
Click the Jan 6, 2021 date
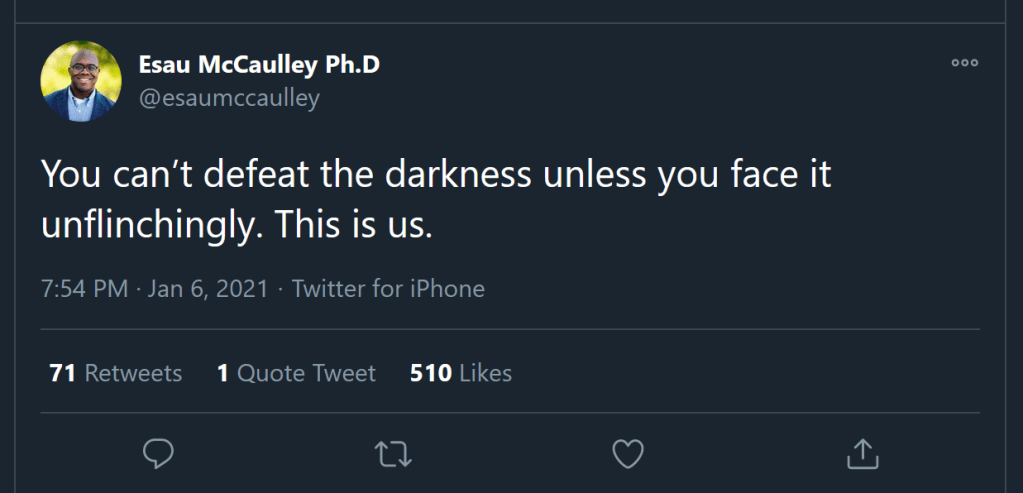tap(208, 289)
